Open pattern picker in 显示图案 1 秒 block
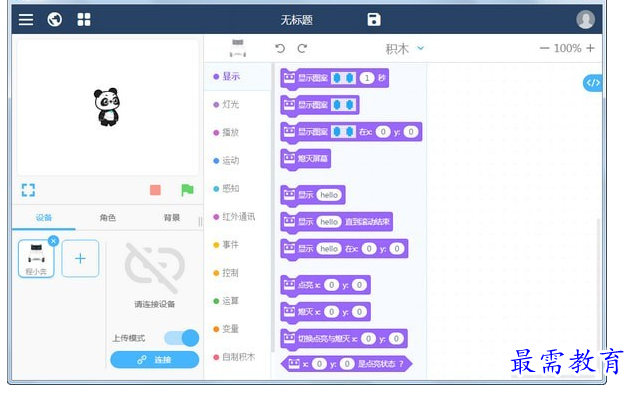 (x=343, y=78)
